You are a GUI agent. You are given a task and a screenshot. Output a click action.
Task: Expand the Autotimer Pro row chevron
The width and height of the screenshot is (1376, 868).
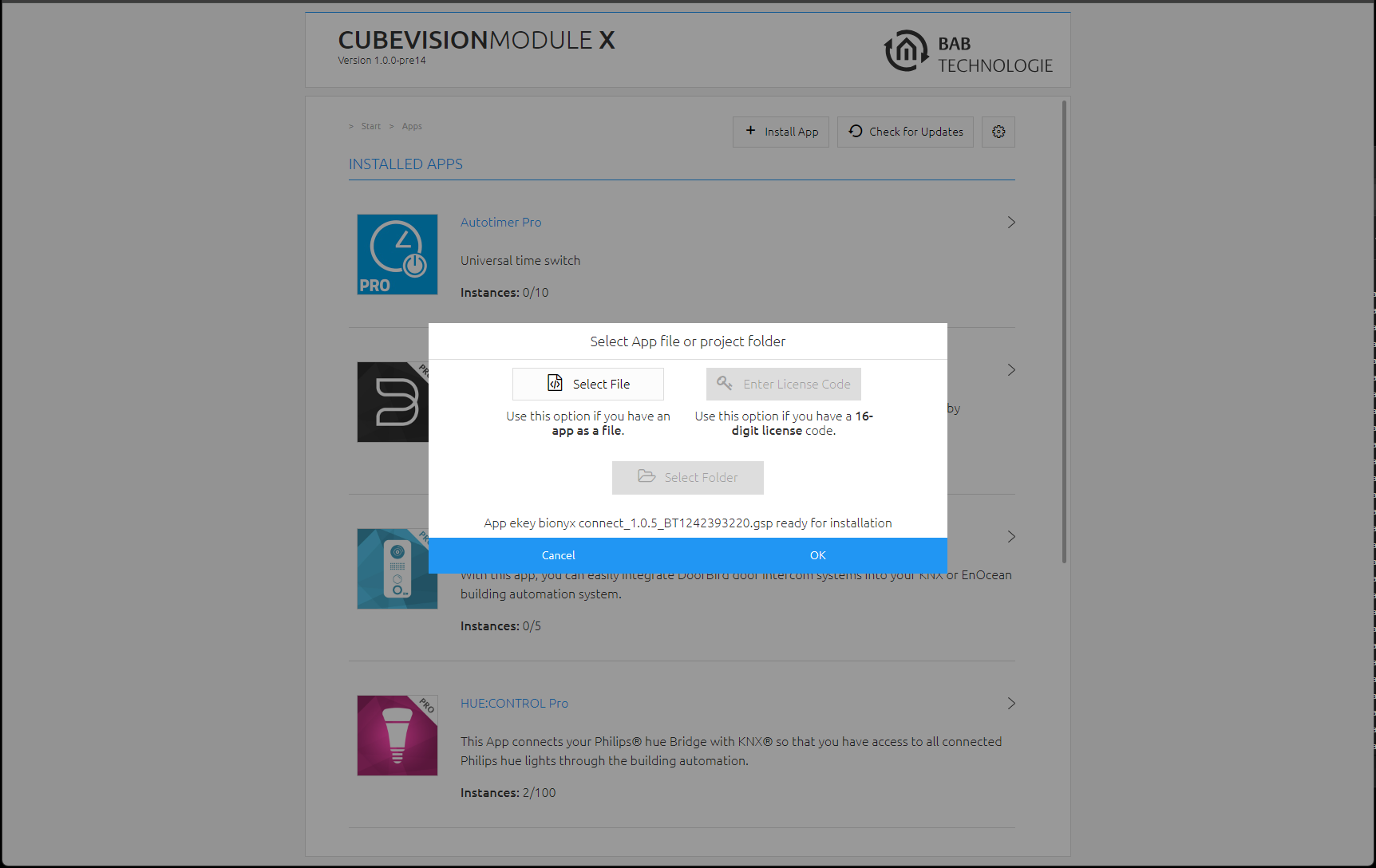point(1011,223)
